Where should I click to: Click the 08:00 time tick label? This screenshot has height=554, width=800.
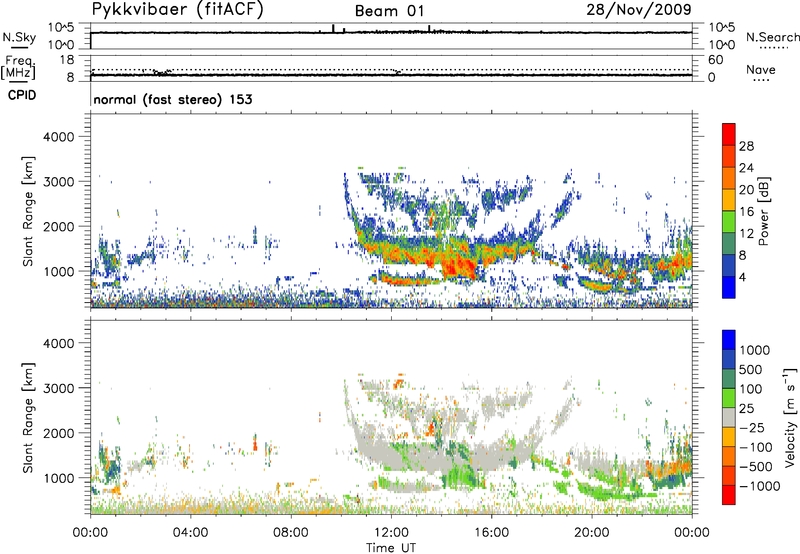tap(291, 533)
